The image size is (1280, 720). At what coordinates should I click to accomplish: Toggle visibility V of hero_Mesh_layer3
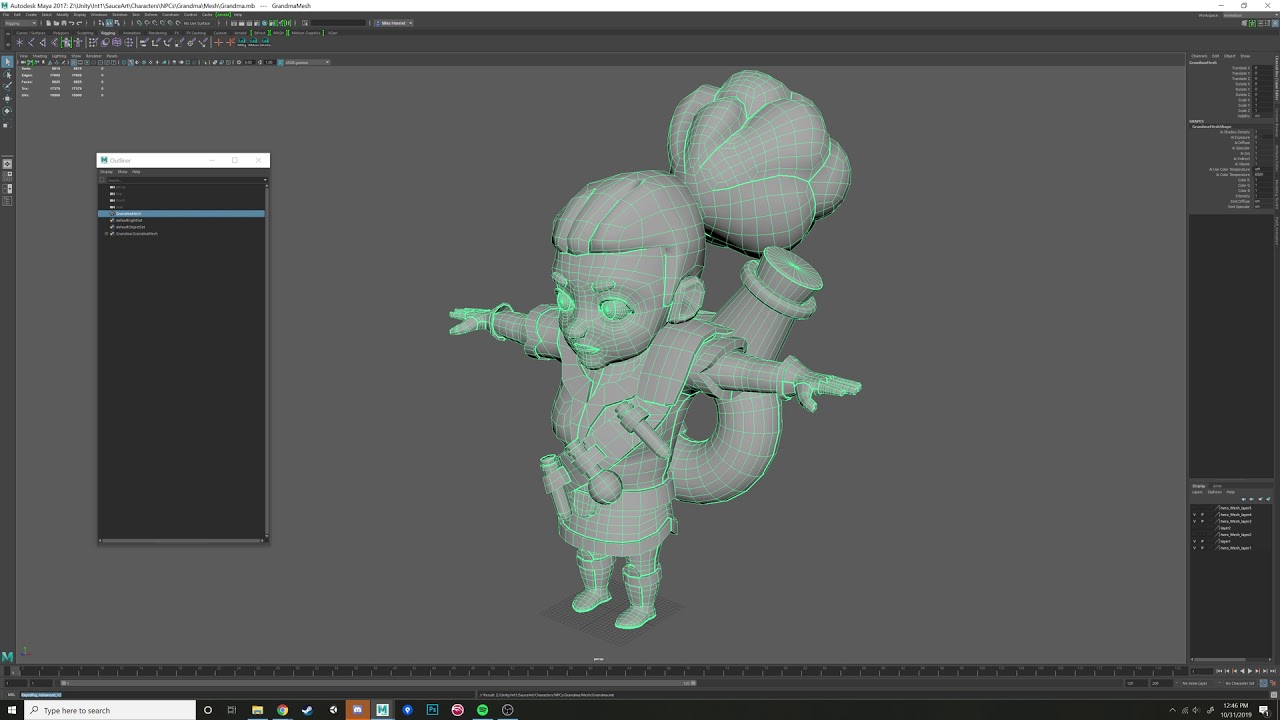[1194, 521]
